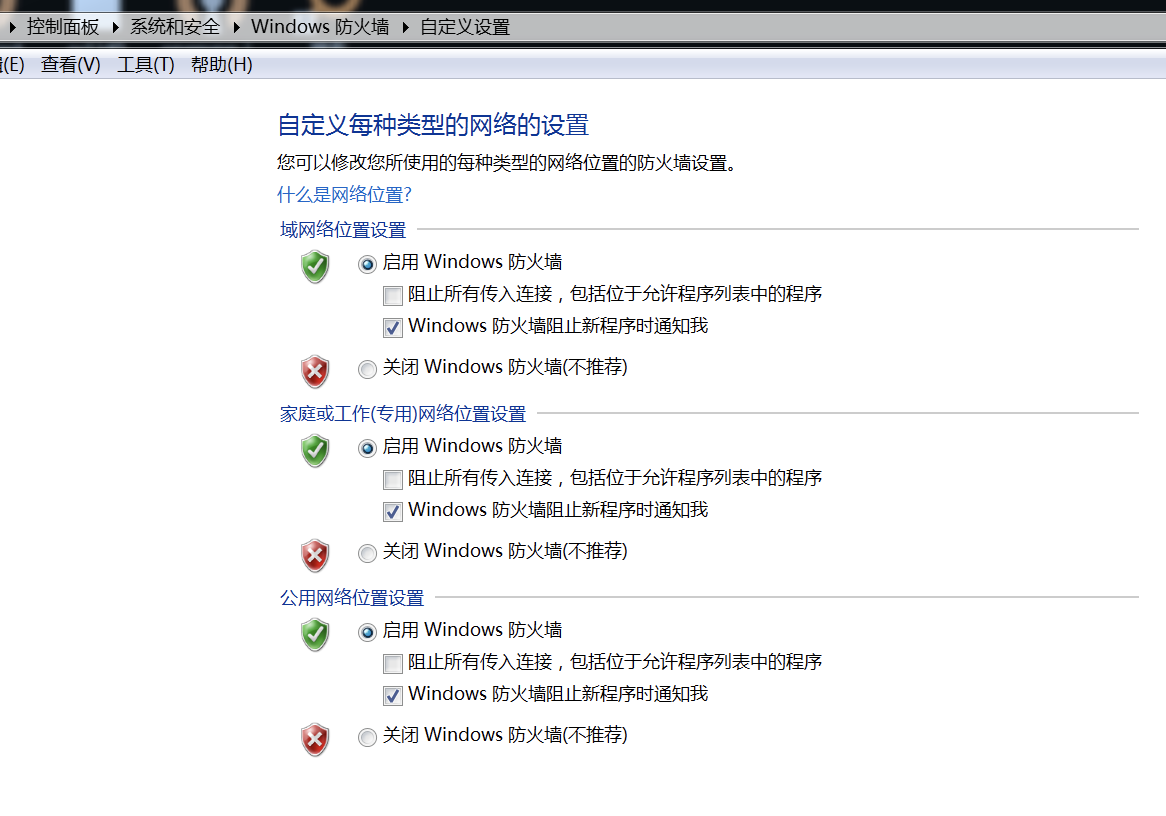
Task: Go to 控制面板 in the address breadcrumb
Action: [x=63, y=27]
